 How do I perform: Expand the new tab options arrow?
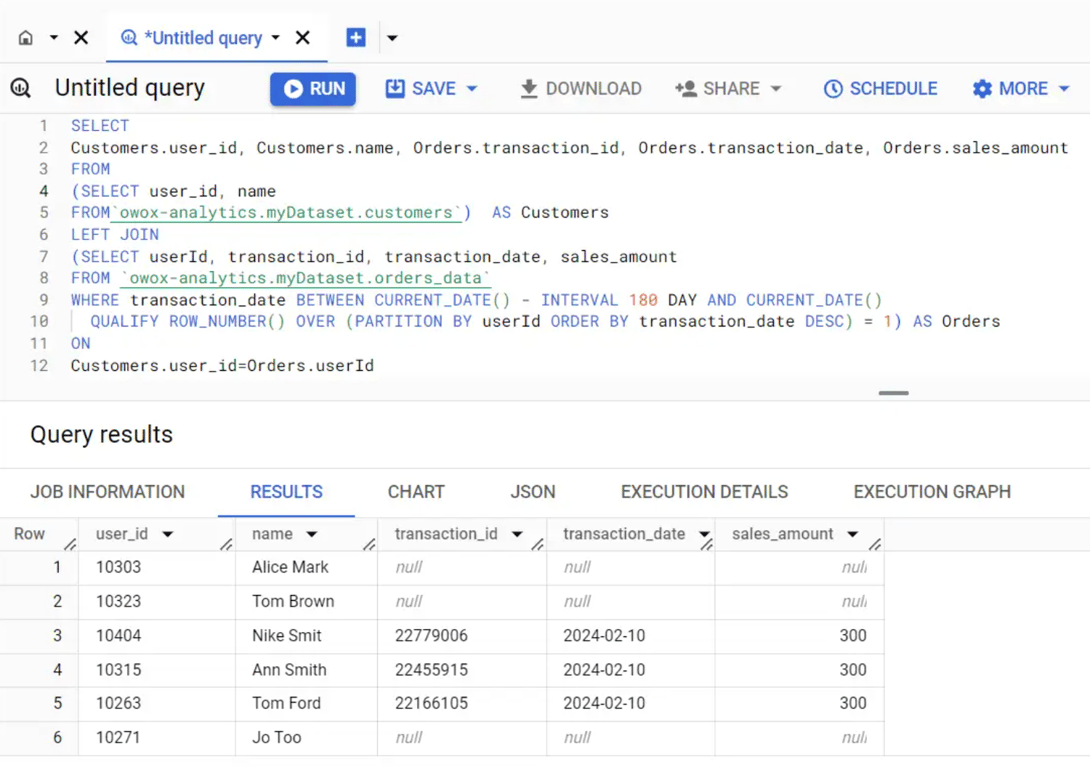392,38
